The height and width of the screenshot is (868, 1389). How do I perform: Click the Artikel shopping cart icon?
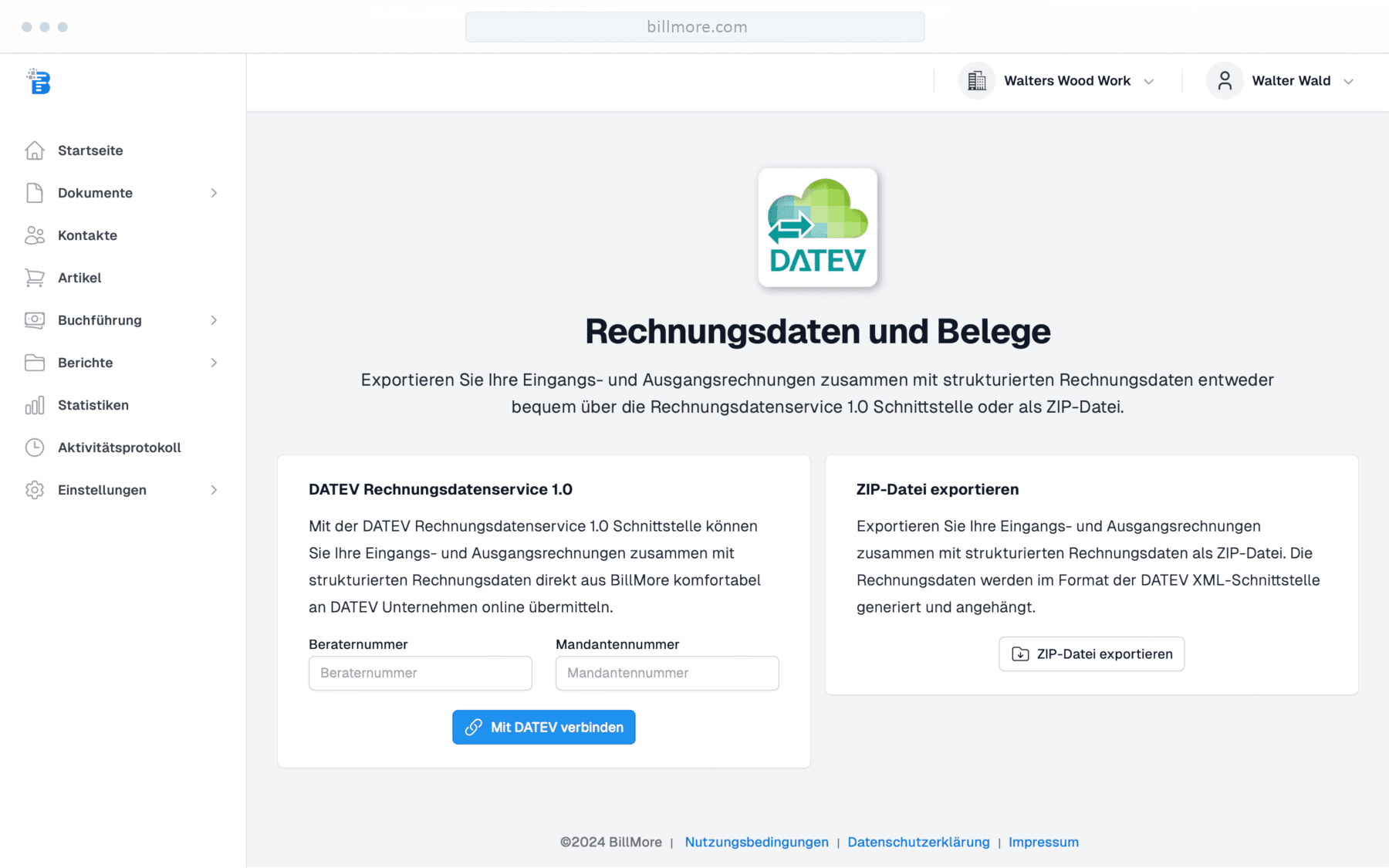tap(35, 278)
